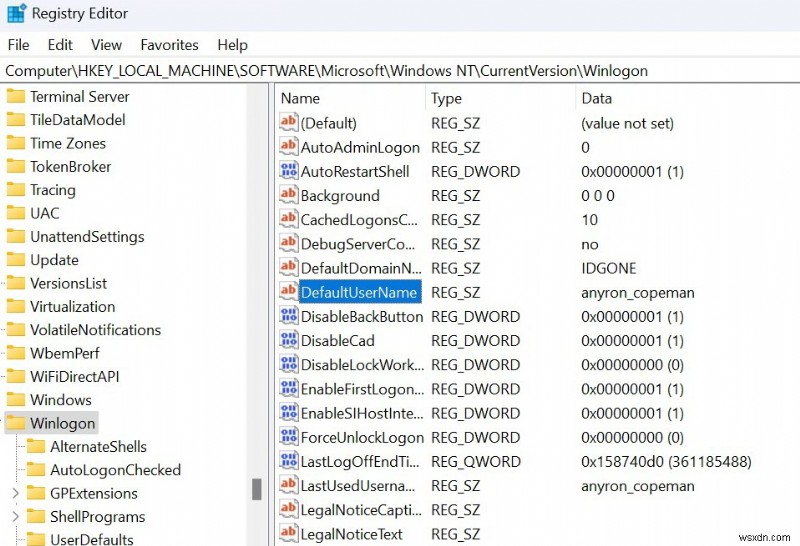Click the (Default) string value icon
Viewport: 800px width, 546px height.
pyautogui.click(x=289, y=122)
